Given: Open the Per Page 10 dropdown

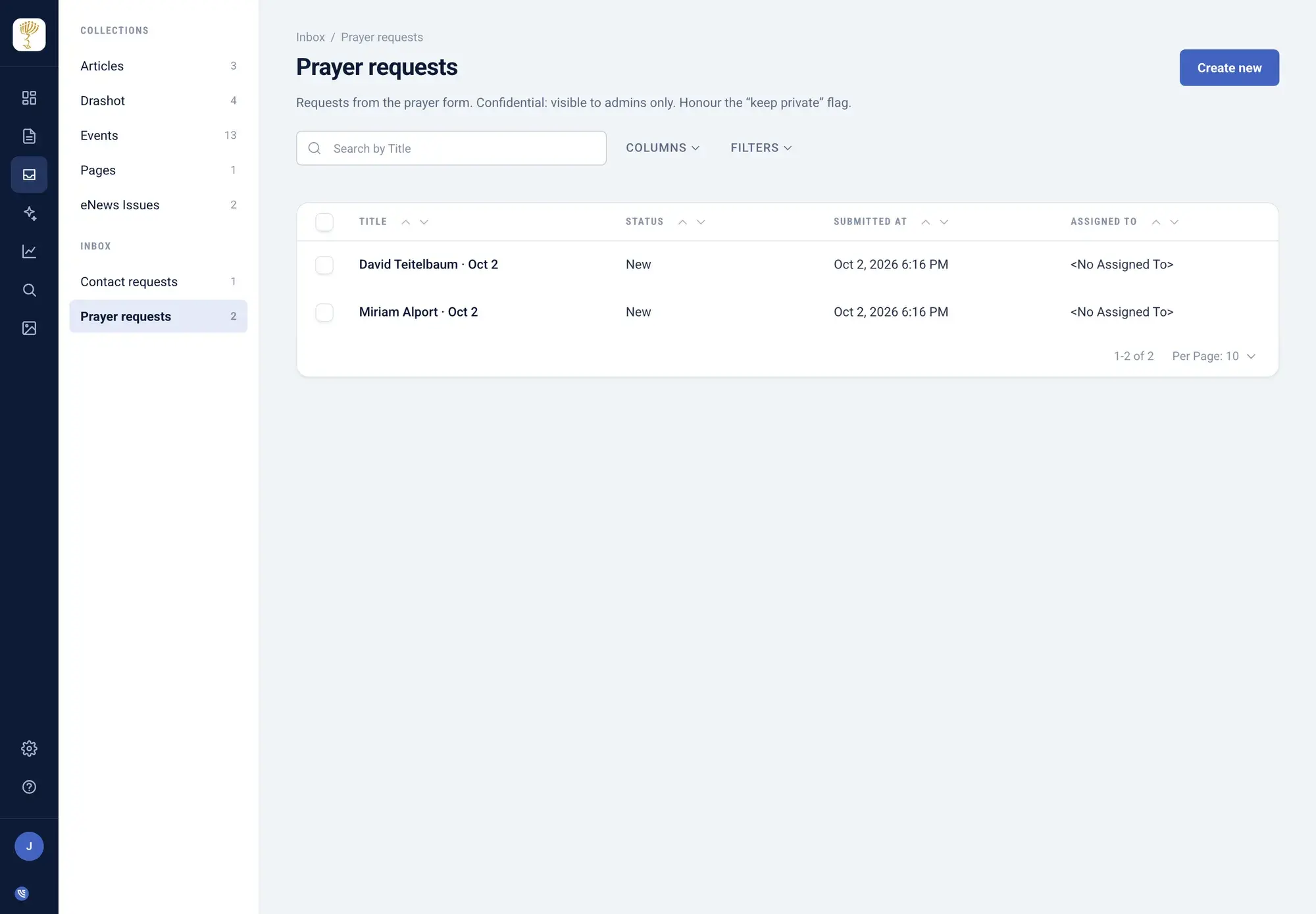Looking at the screenshot, I should click(1214, 356).
